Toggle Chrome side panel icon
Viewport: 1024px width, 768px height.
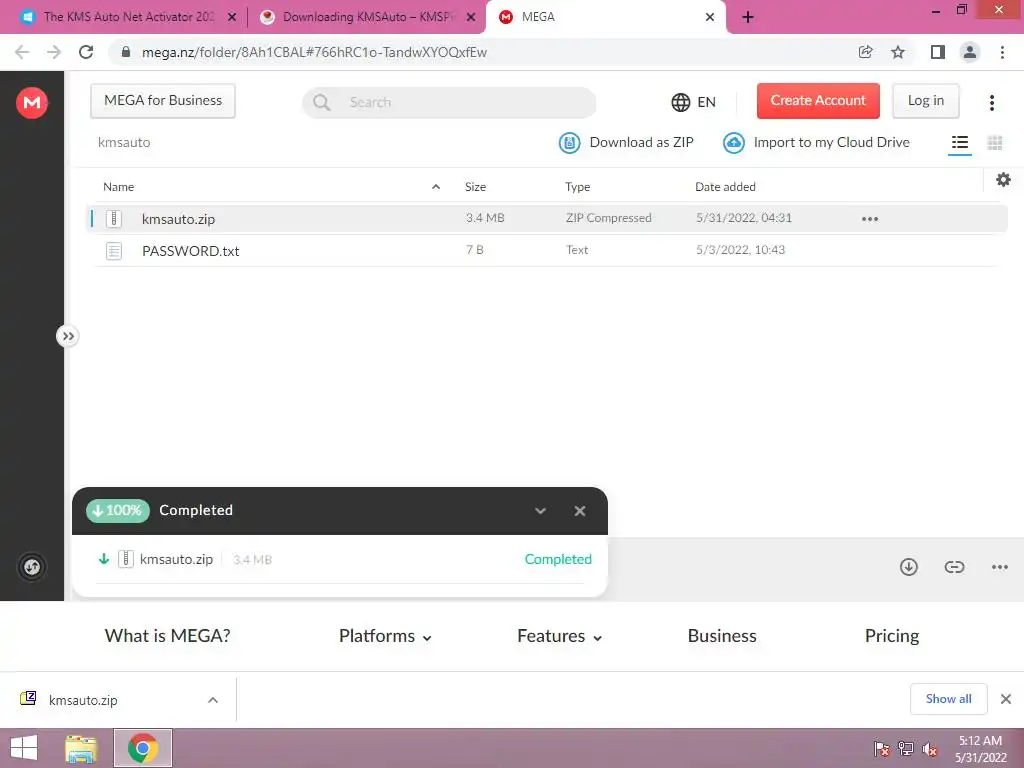coord(937,52)
